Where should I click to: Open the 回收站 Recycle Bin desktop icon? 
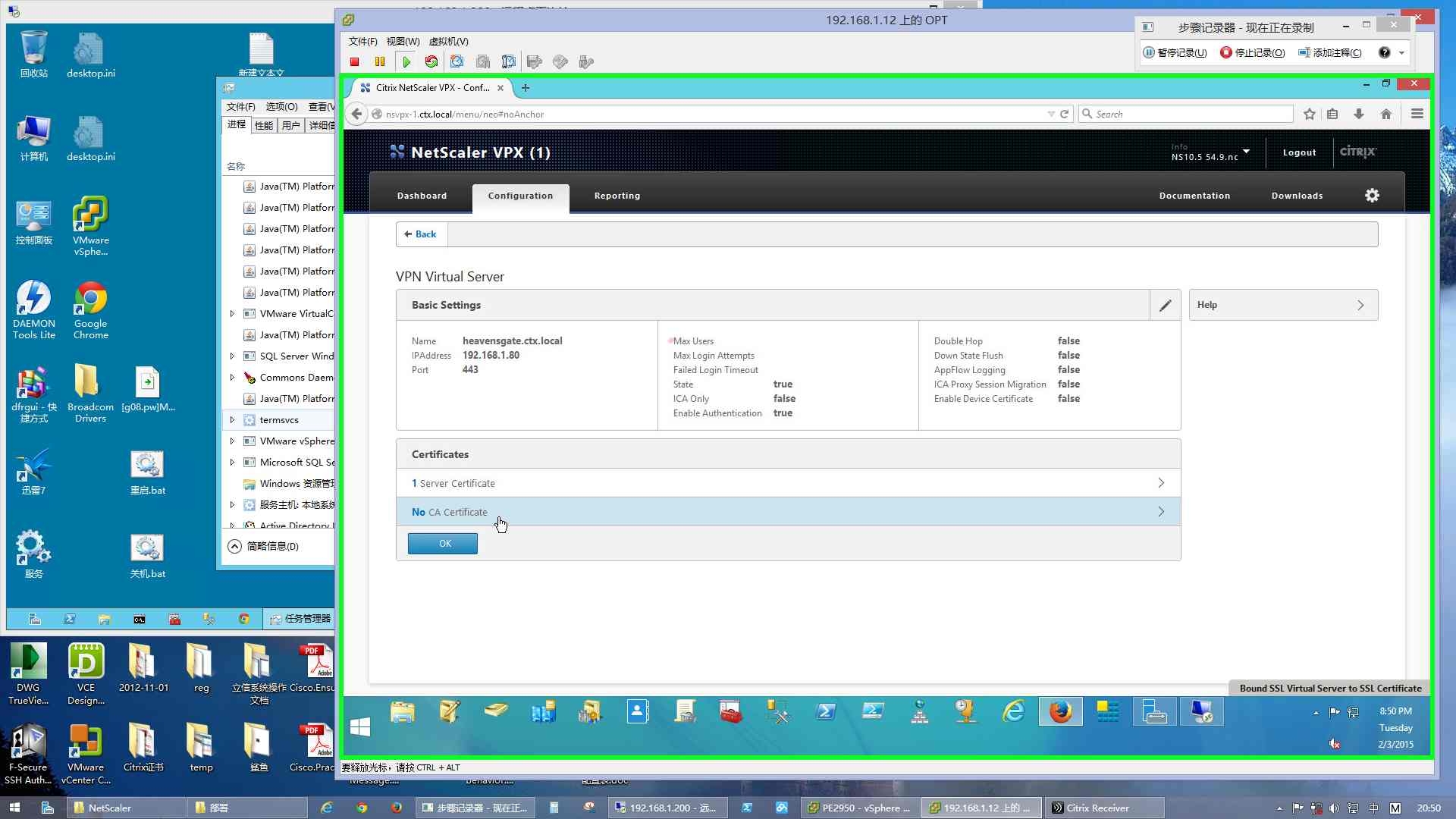(34, 55)
